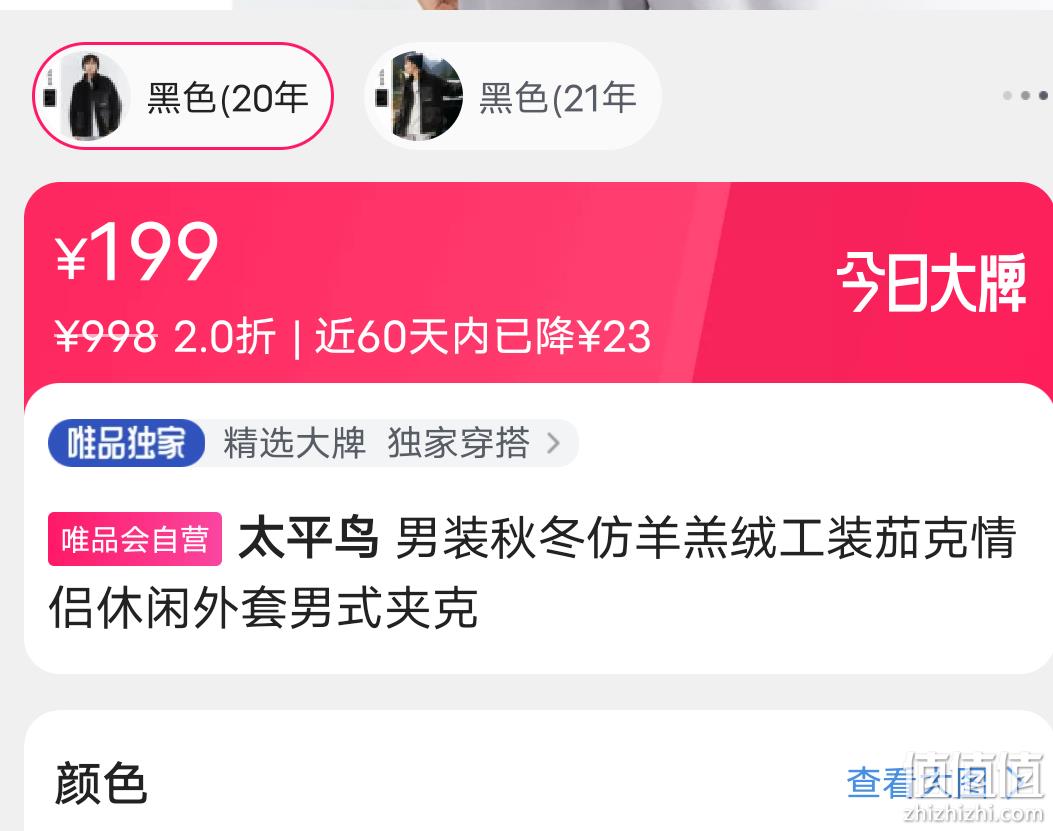Tap the 唯品会自营 pink tag
This screenshot has height=831, width=1053.
coord(135,539)
